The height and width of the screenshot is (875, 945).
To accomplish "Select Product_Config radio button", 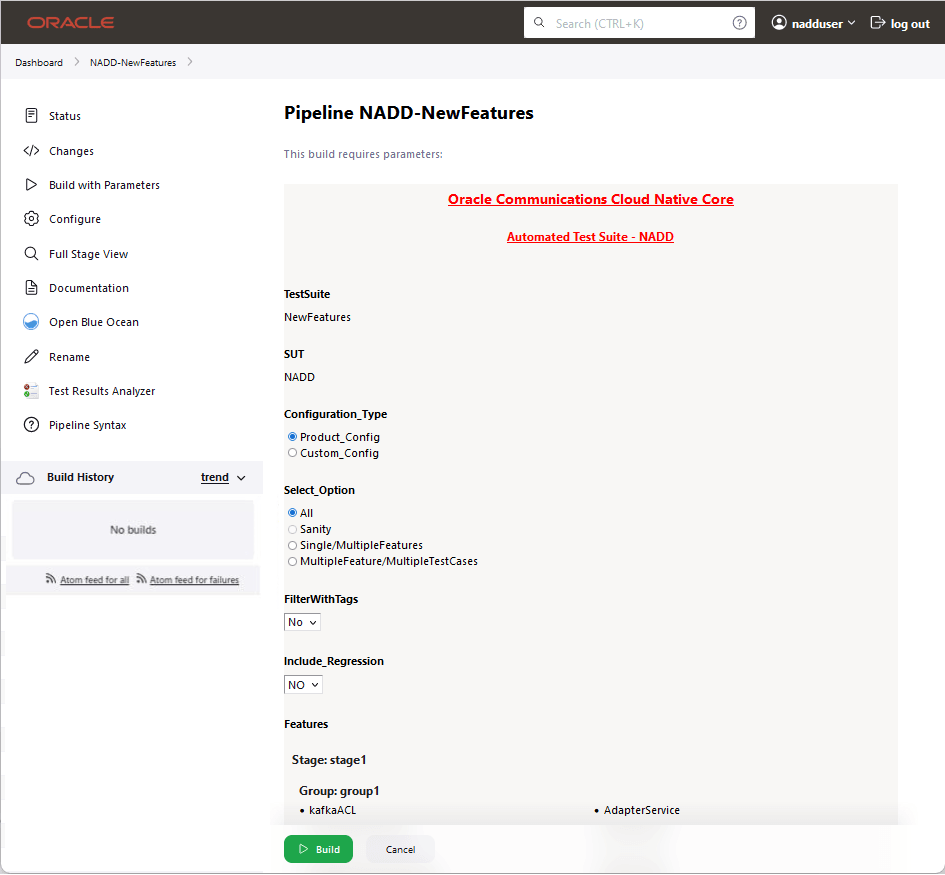I will coord(292,437).
